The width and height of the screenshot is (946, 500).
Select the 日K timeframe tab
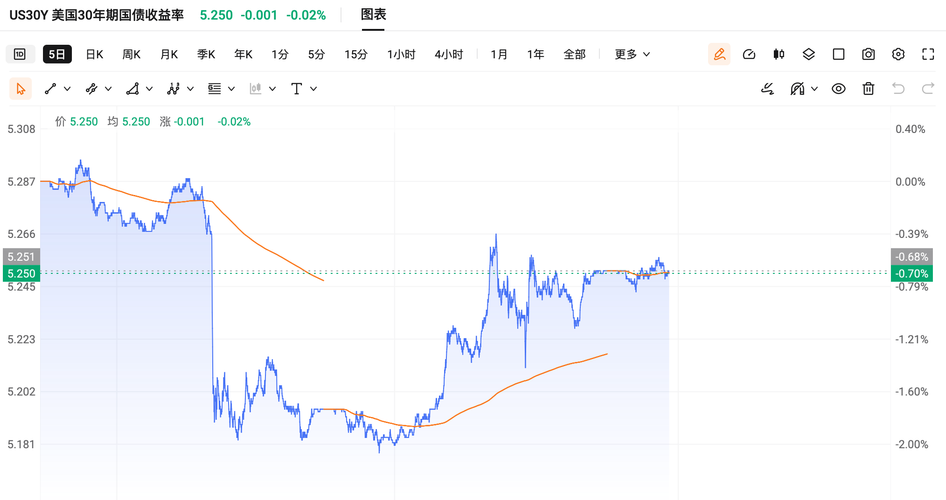pyautogui.click(x=94, y=54)
